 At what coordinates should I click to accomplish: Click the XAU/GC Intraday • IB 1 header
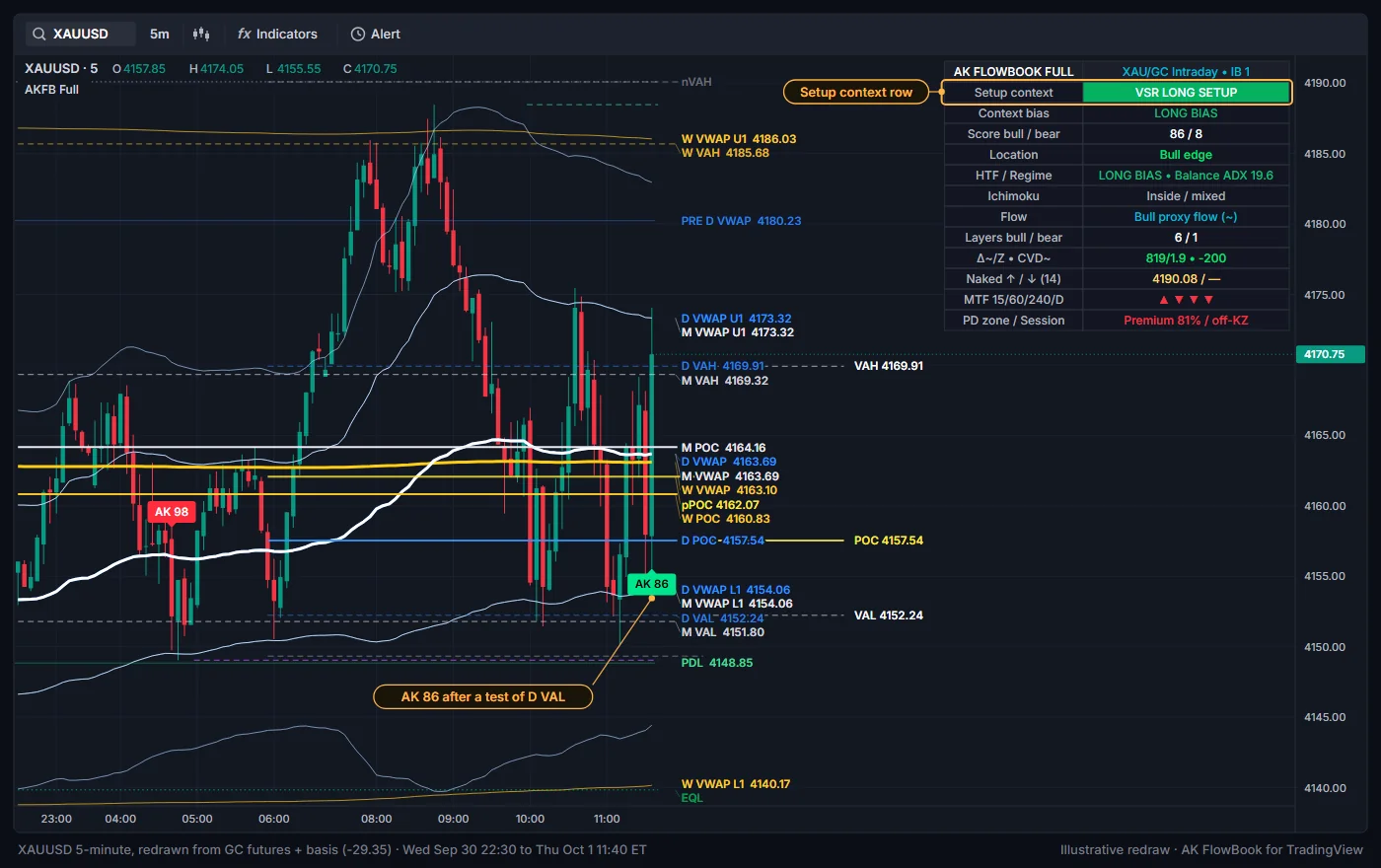1186,72
